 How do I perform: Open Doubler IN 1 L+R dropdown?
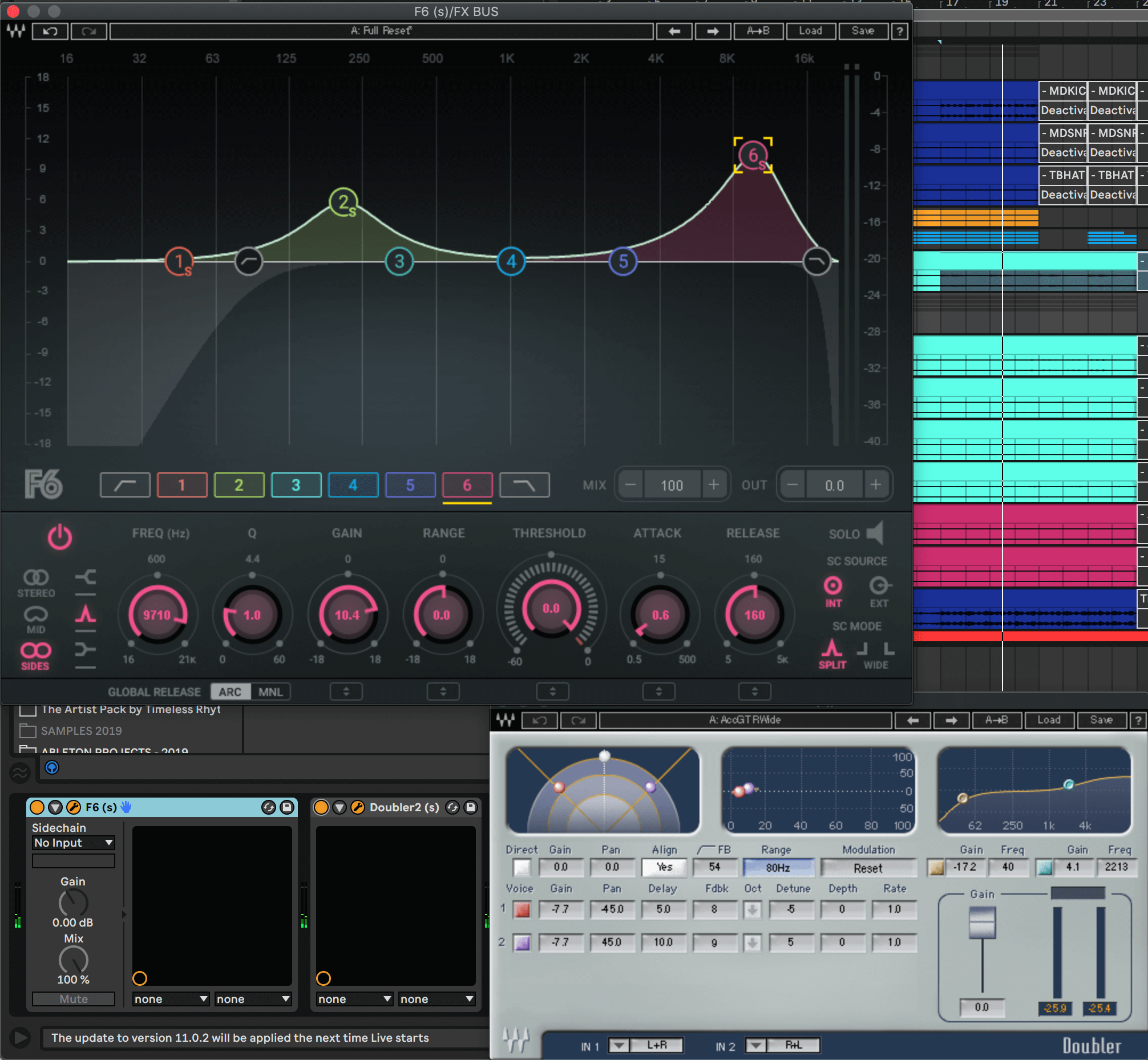point(645,1045)
